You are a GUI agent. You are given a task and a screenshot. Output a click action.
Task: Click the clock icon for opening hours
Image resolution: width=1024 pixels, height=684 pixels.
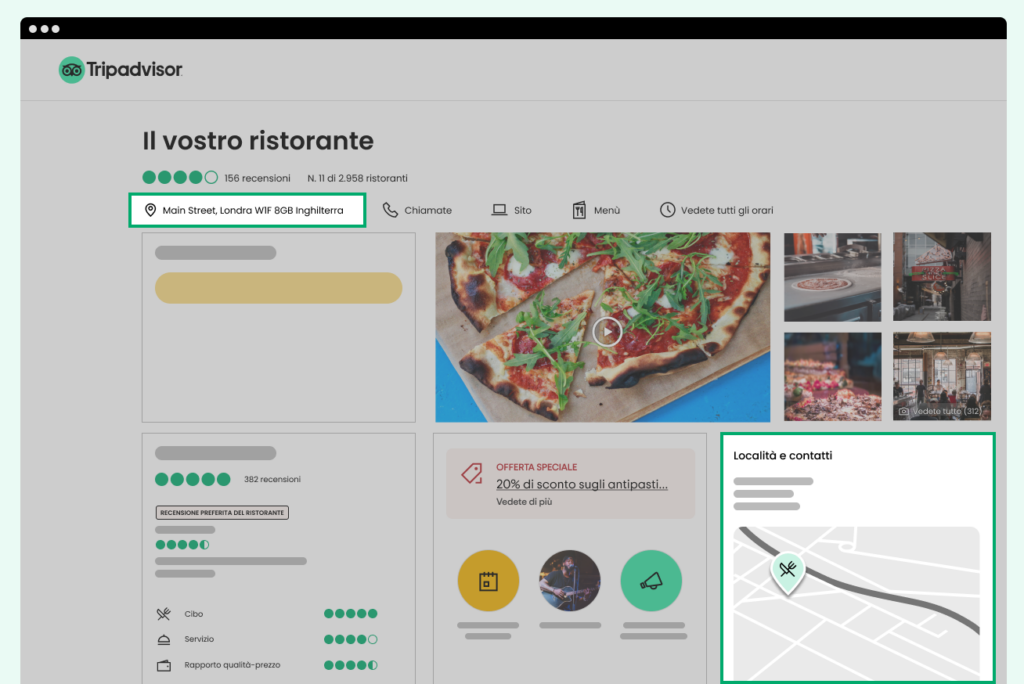point(667,210)
